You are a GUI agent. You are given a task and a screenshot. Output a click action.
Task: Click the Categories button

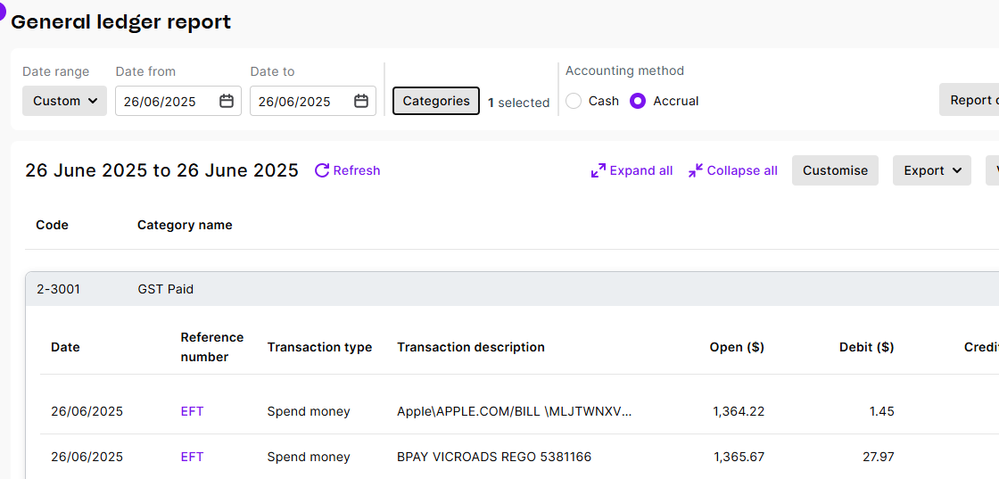[x=436, y=101]
